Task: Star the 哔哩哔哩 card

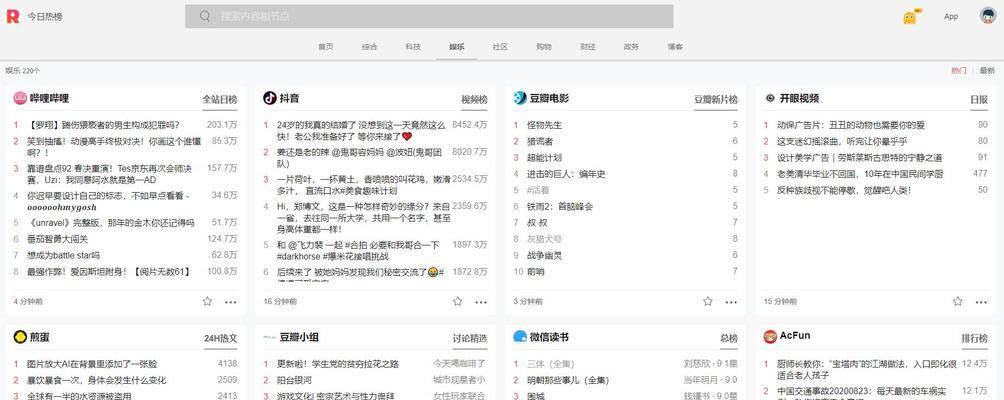Action: 207,301
